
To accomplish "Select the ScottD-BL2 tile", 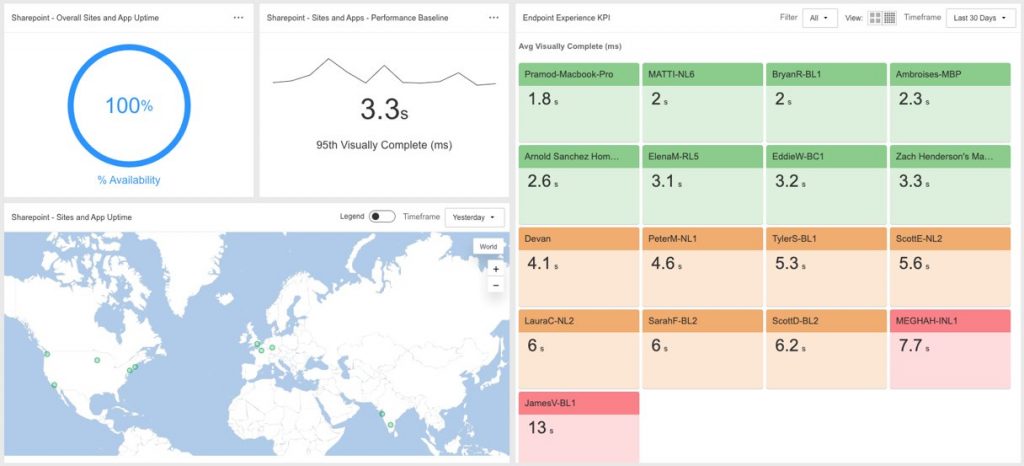I will coord(826,349).
